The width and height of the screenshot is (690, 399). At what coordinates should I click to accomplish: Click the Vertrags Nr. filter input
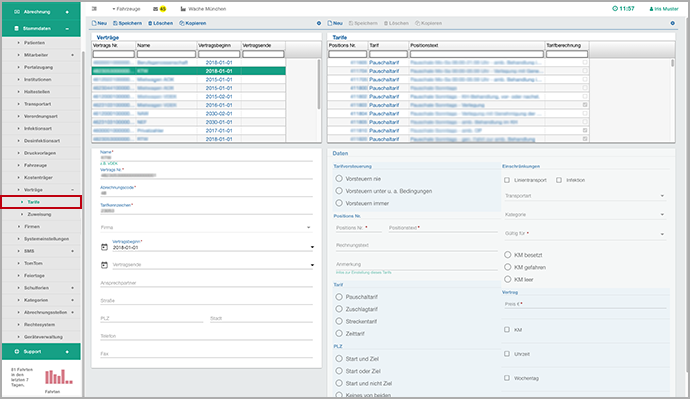pos(114,54)
